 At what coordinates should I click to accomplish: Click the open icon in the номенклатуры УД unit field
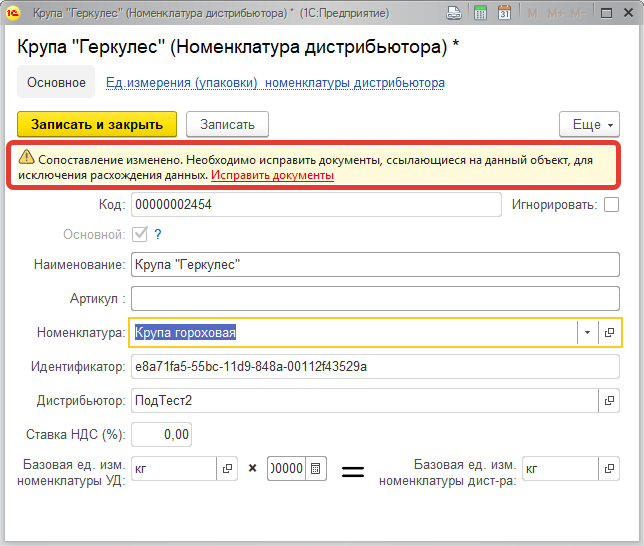click(227, 468)
